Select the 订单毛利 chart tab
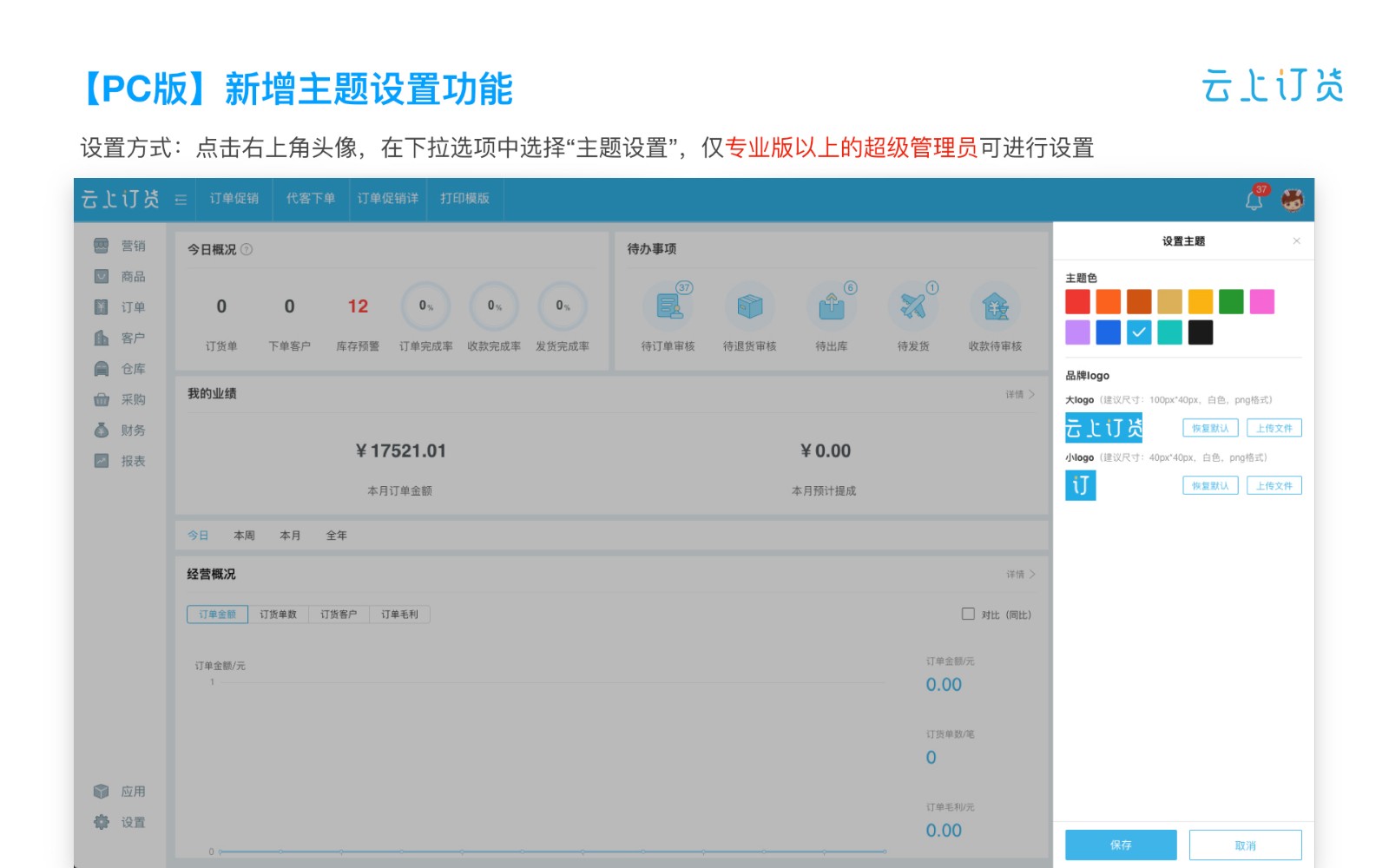Screen dimensions: 1389x868 click(x=399, y=615)
